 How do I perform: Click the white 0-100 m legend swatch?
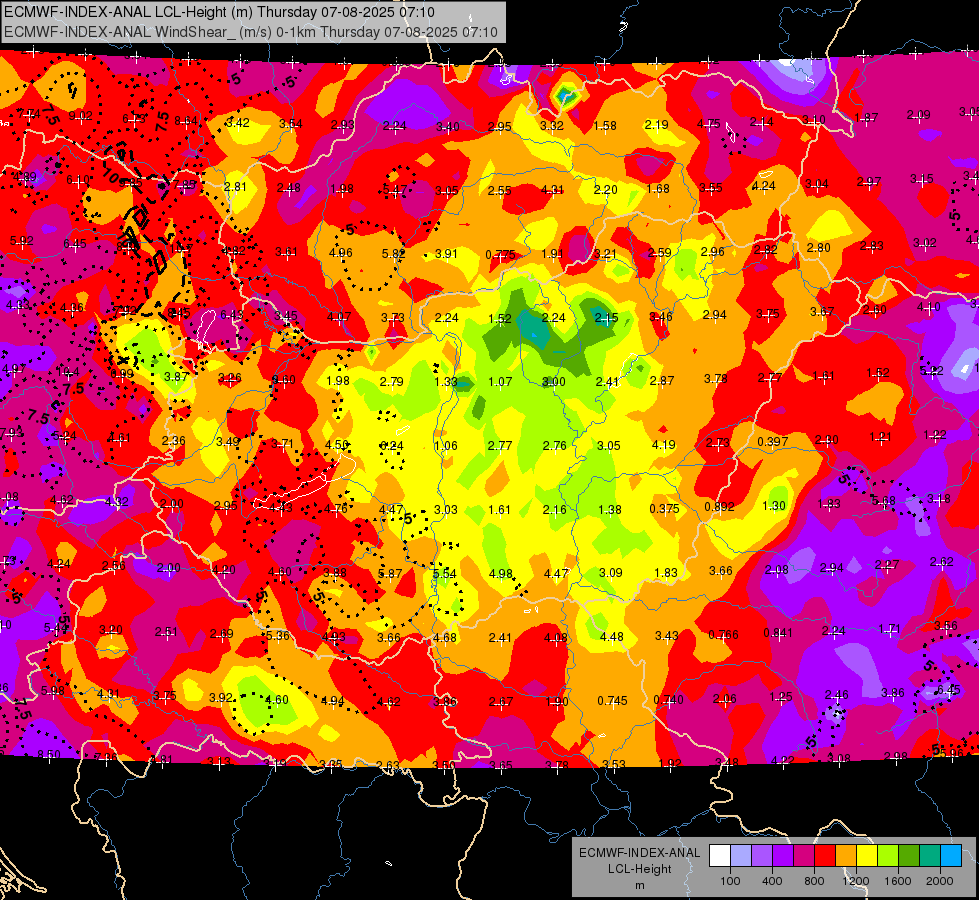720,856
